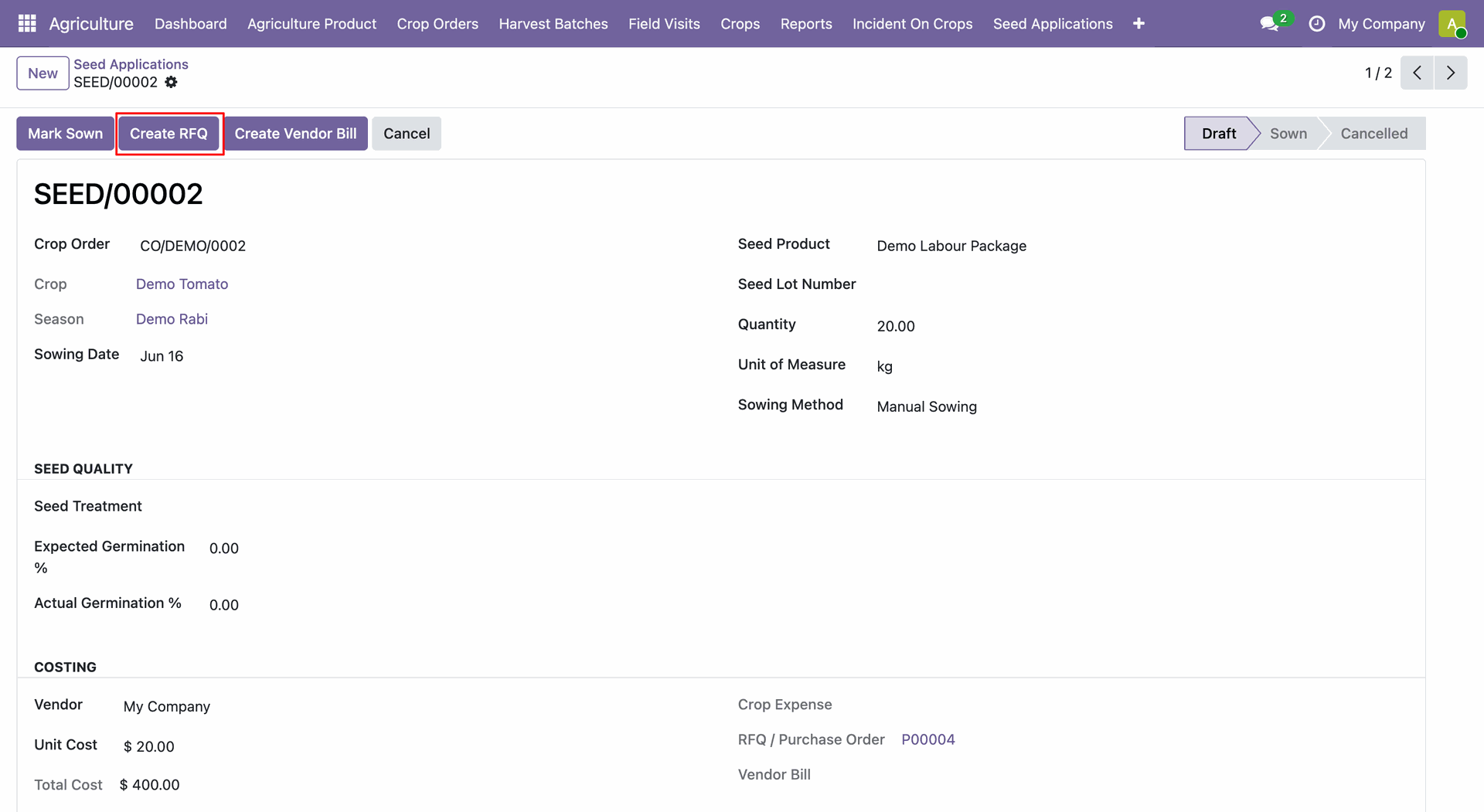Screen dimensions: 1484x812
Task: Click the Agriculture app title
Action: pyautogui.click(x=91, y=24)
